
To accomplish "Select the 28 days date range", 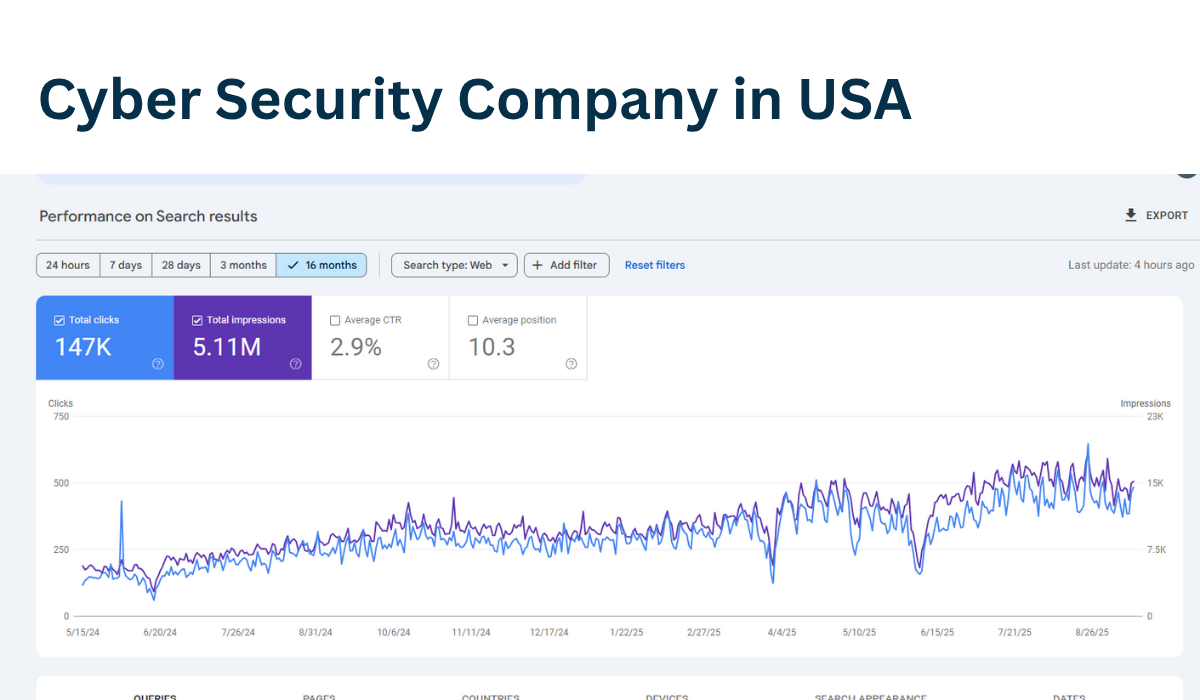I will pos(181,265).
